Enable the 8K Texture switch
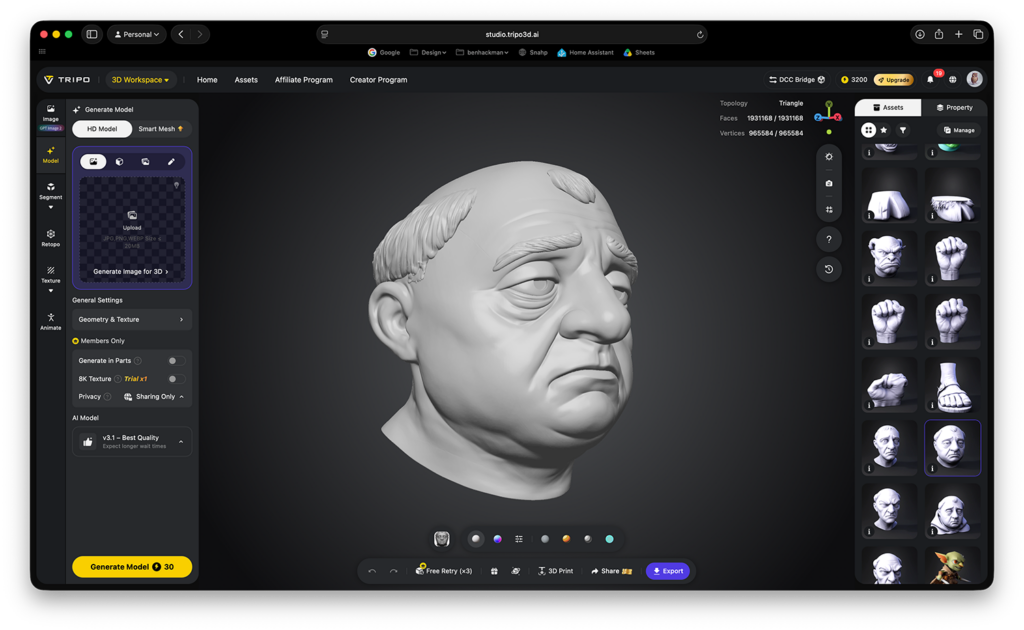The width and height of the screenshot is (1024, 630). click(176, 379)
